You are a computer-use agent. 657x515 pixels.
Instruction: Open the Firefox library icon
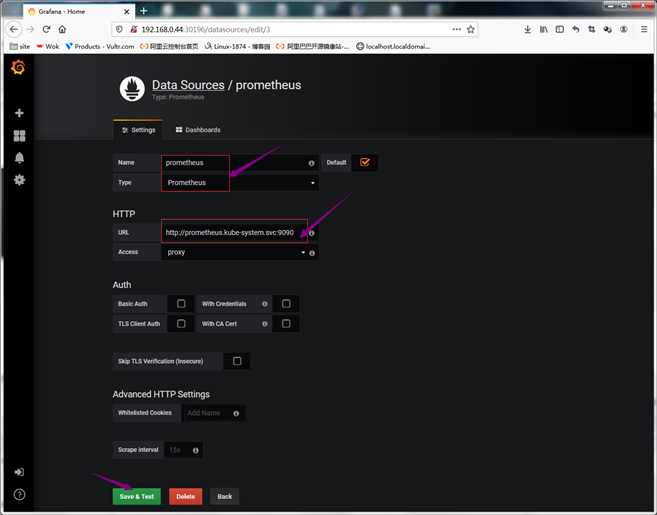click(x=543, y=29)
